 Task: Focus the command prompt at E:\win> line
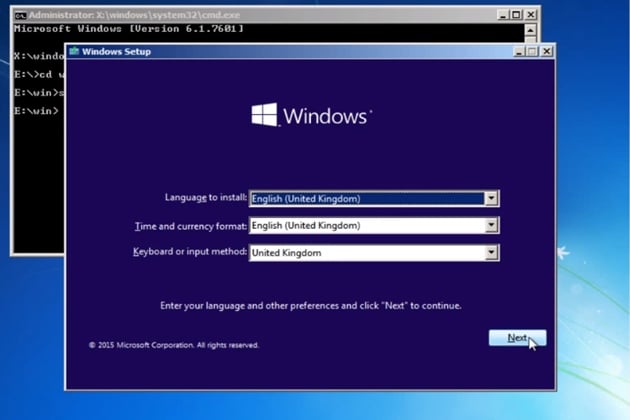click(37, 111)
